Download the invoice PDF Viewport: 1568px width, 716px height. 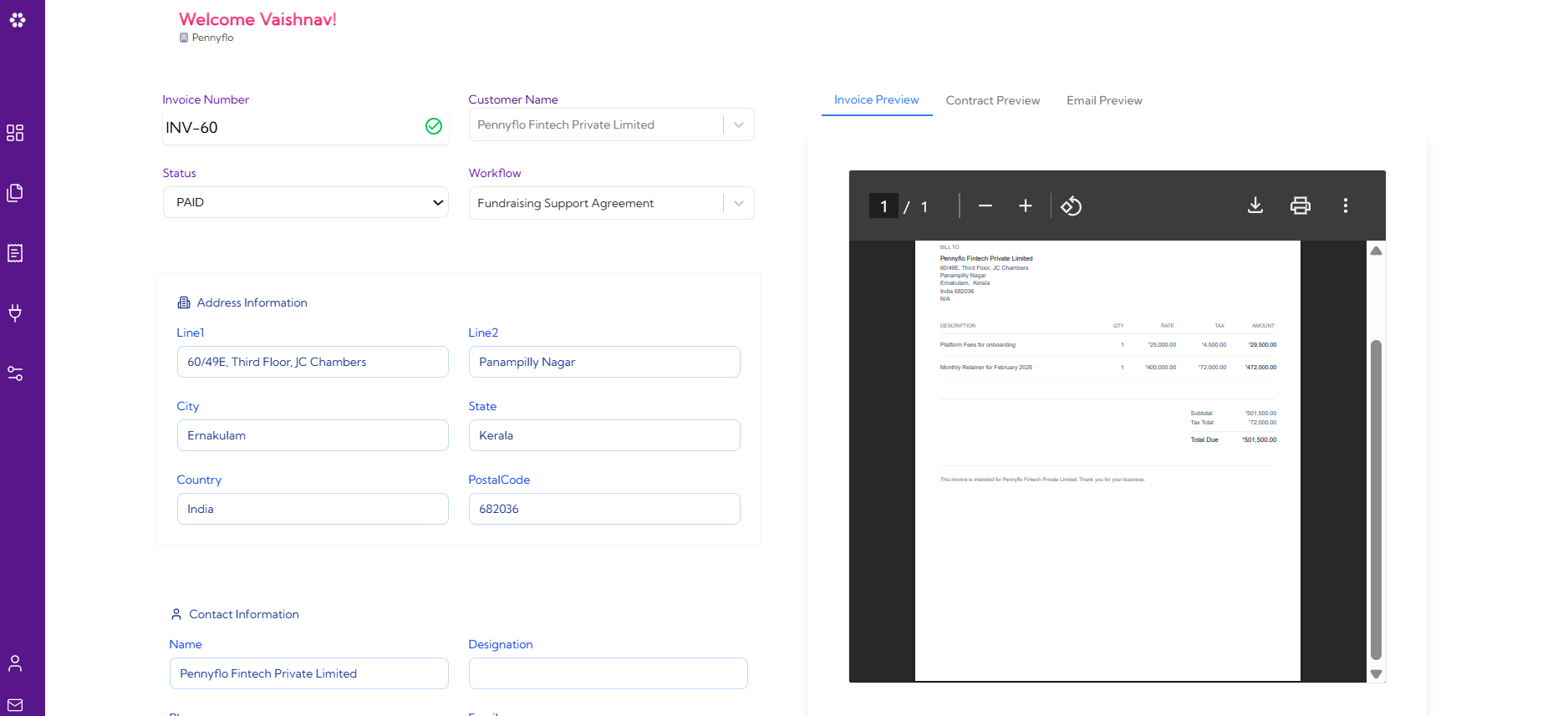[1255, 206]
